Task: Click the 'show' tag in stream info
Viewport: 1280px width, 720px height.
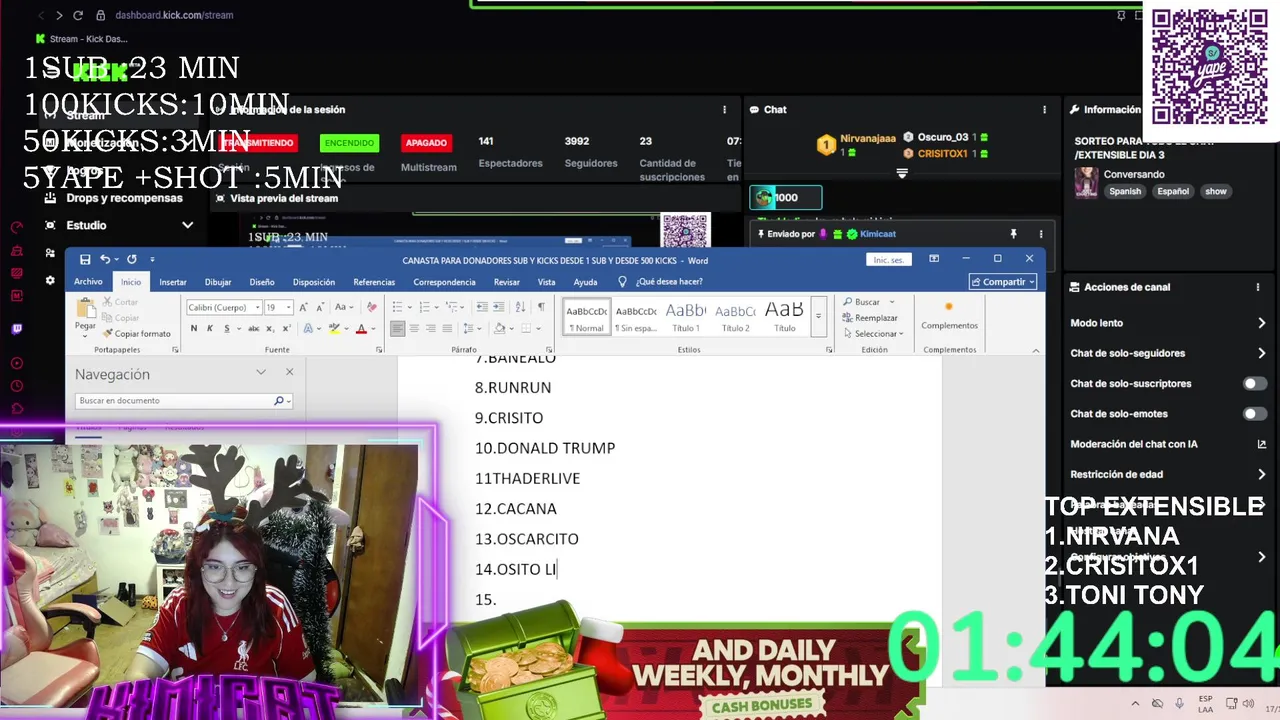Action: 1216,192
